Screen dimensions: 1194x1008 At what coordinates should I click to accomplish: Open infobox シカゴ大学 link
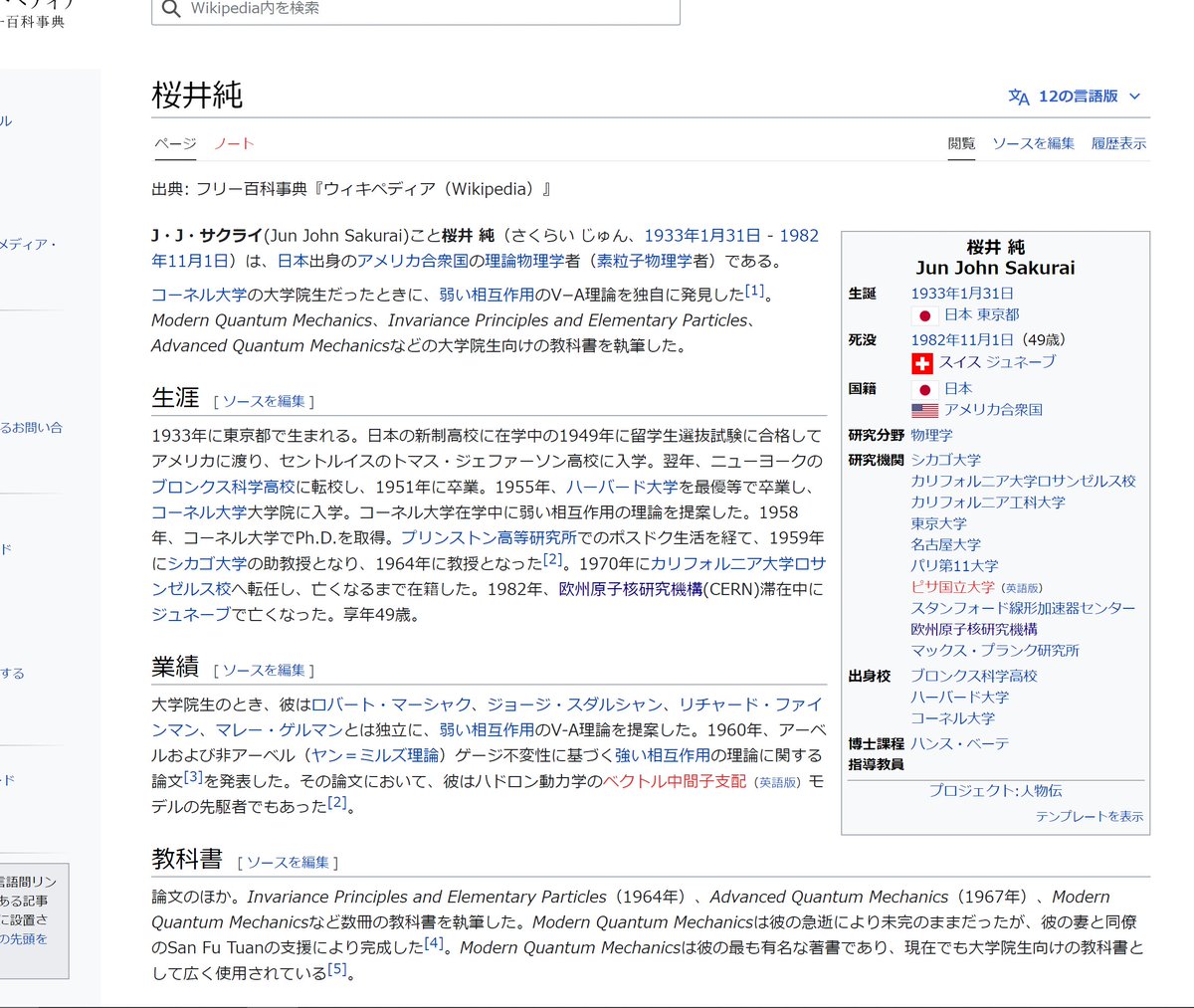point(945,460)
